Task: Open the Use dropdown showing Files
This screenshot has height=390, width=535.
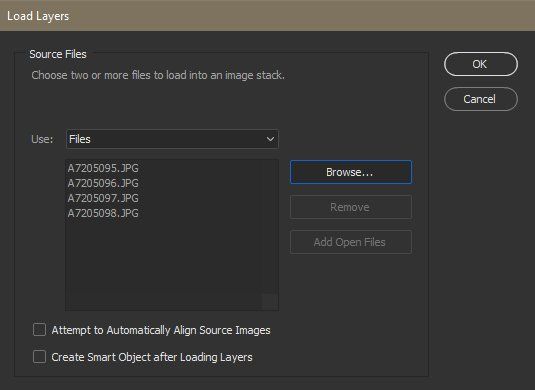Action: (172, 139)
